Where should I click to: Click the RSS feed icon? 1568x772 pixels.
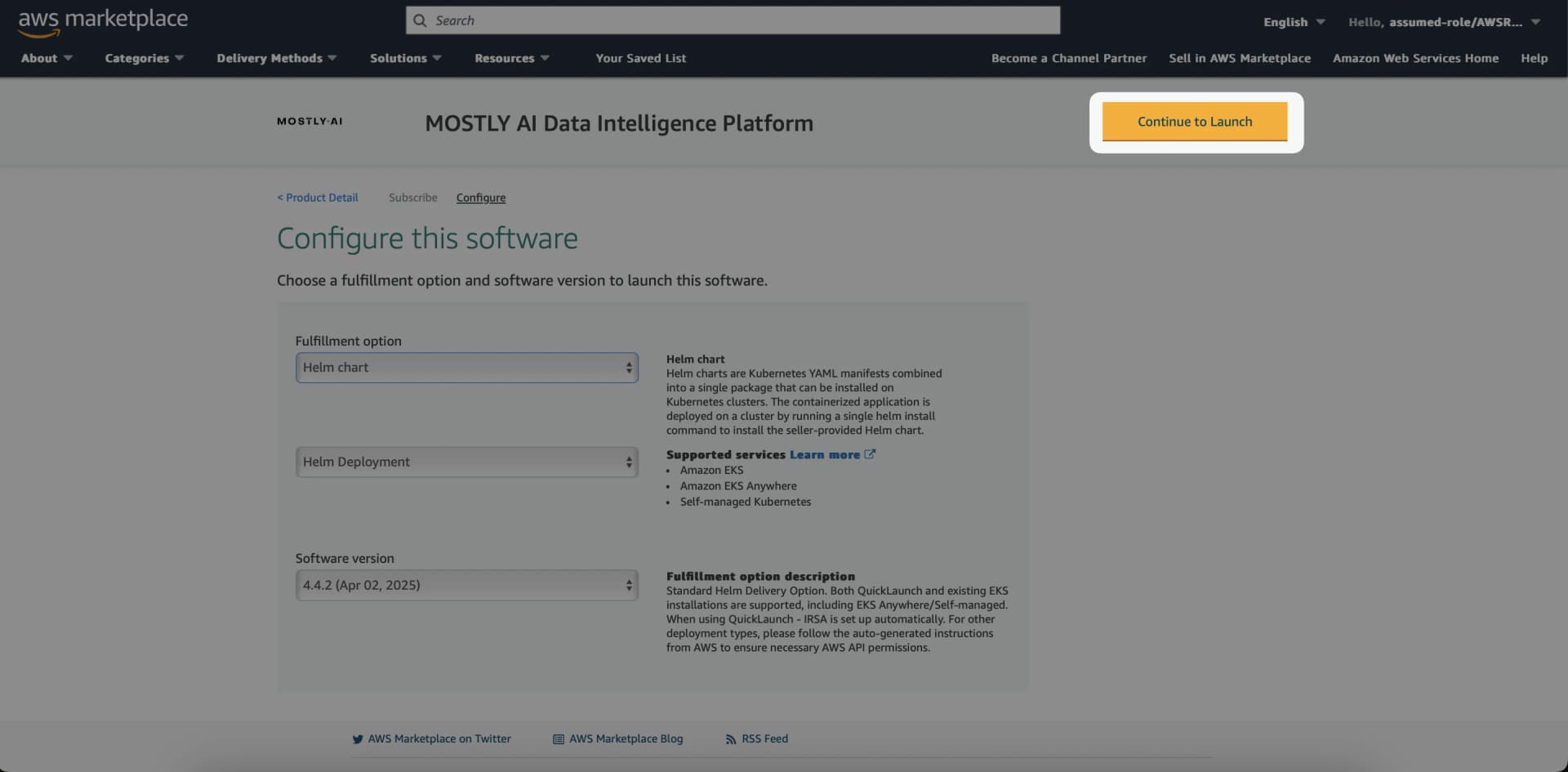pos(731,739)
